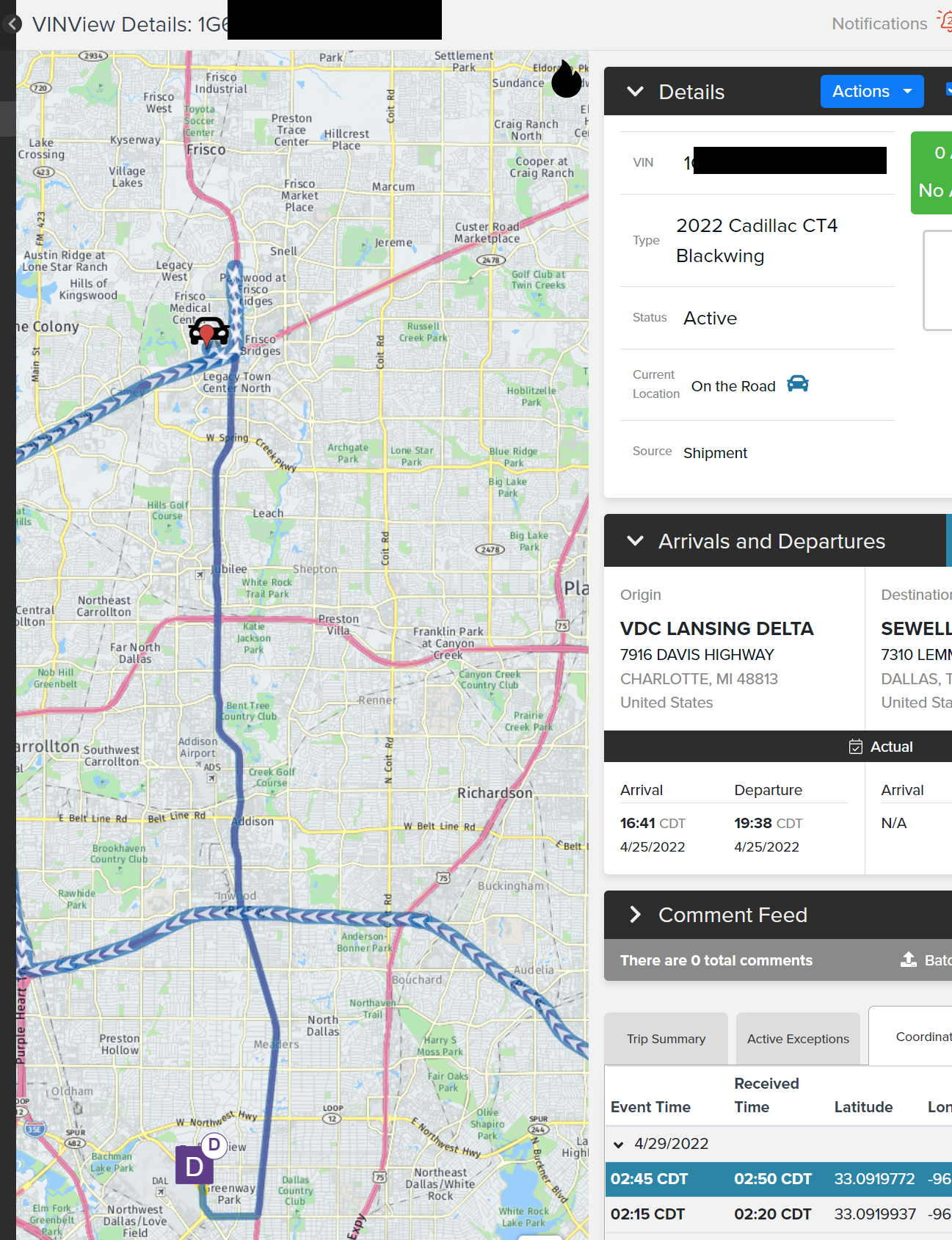Open the Active Exceptions tab
This screenshot has height=1240, width=952.
pos(798,1039)
